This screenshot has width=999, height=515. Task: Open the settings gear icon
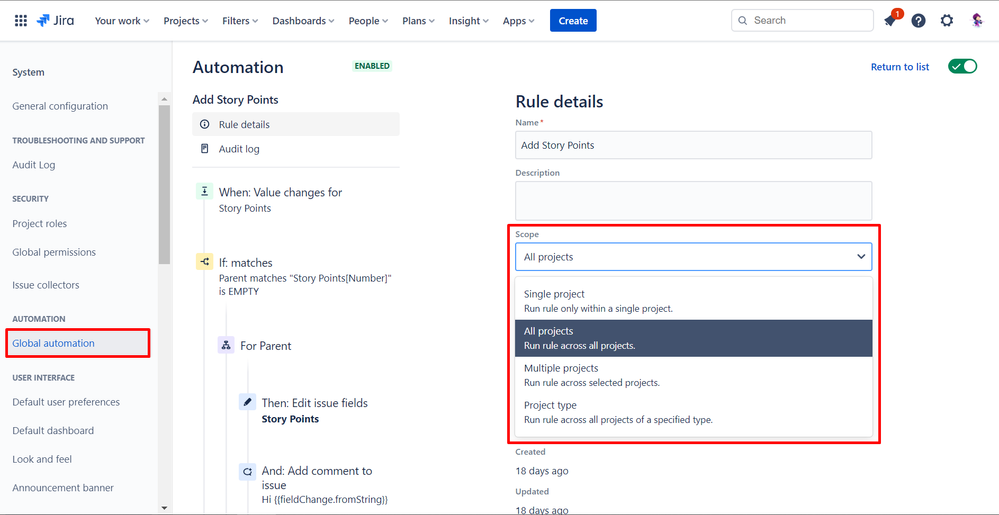[x=947, y=20]
